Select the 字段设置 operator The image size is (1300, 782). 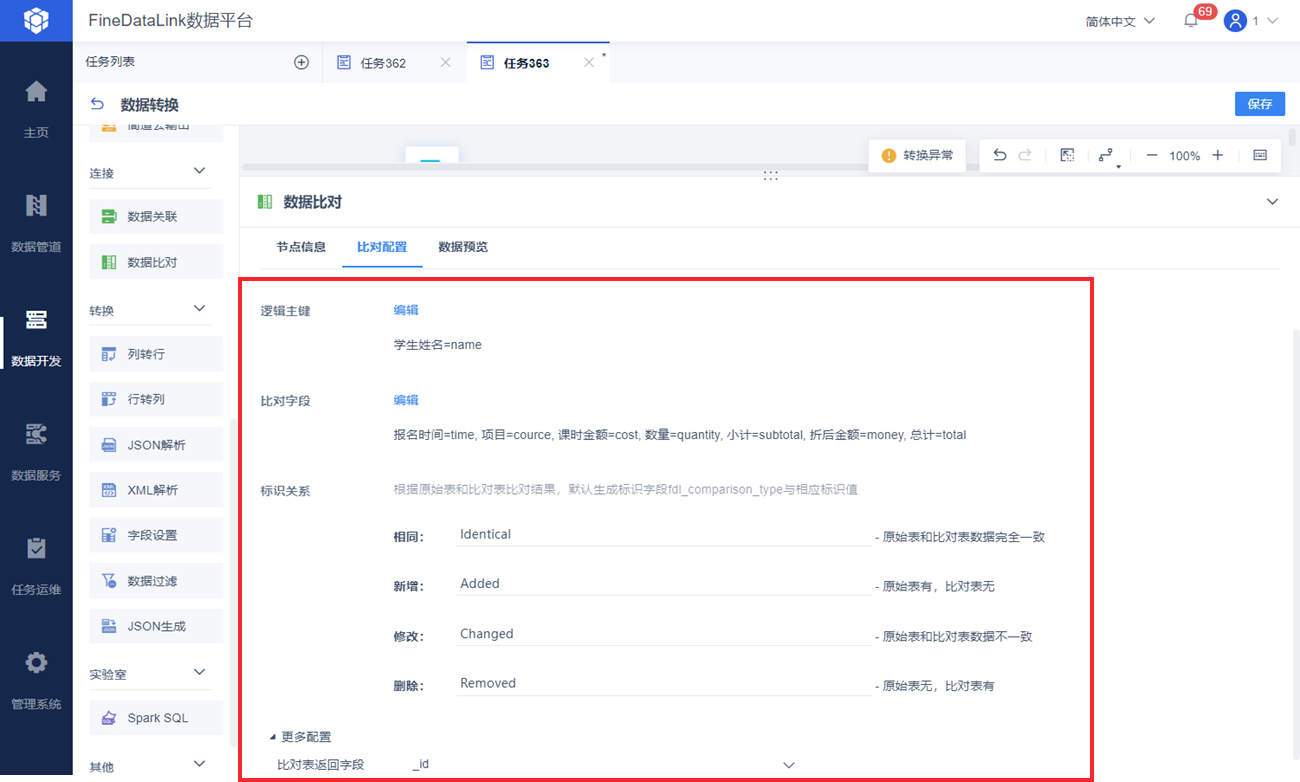click(156, 535)
